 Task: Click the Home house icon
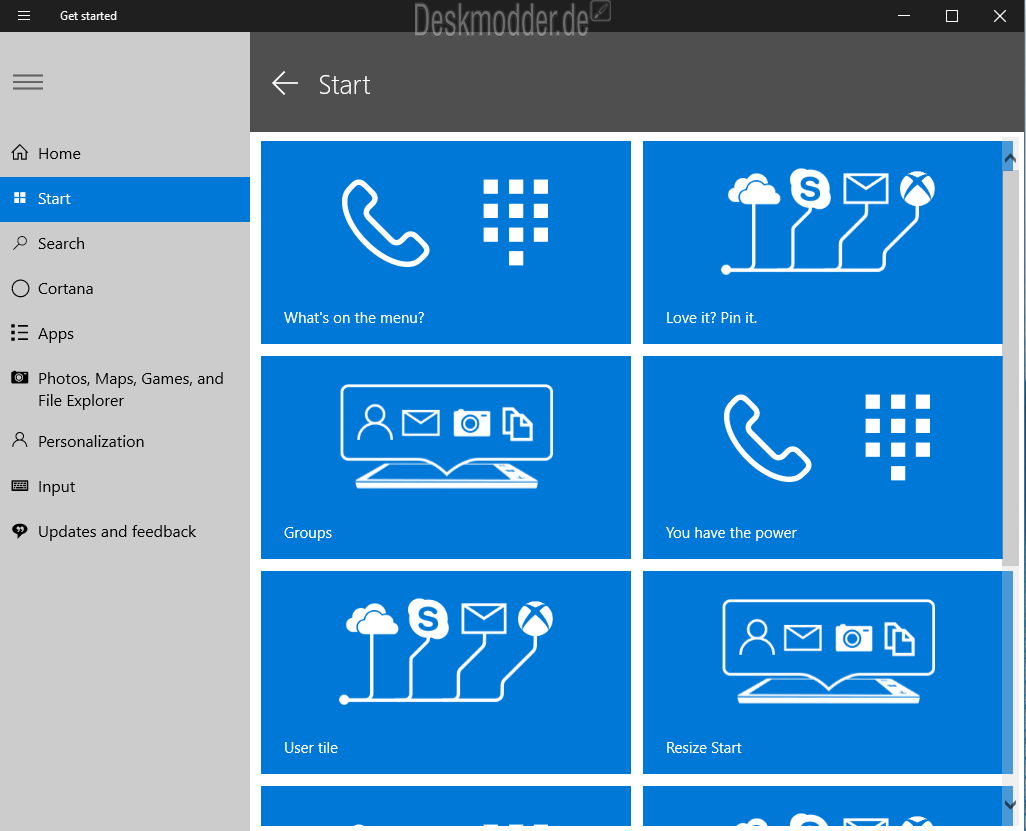20,152
